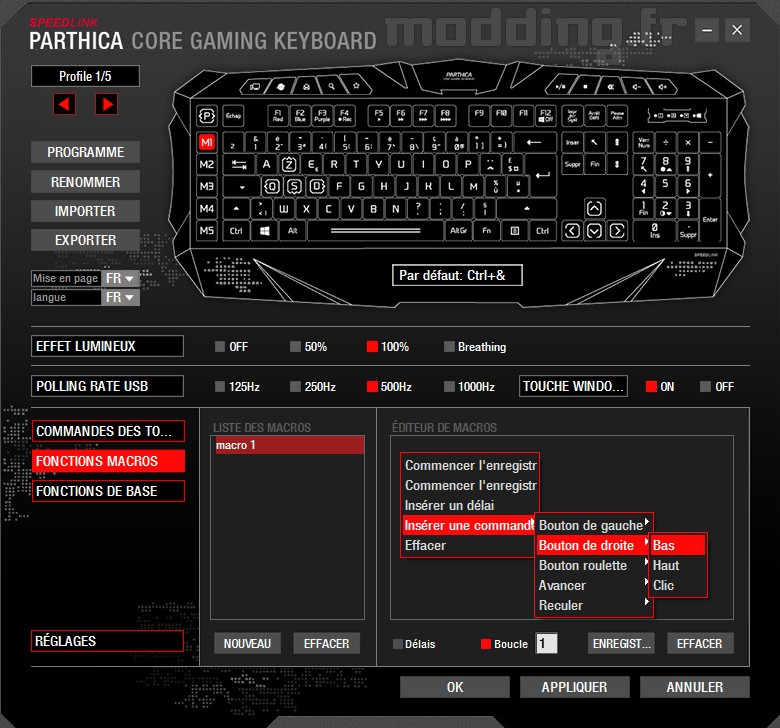Select the M4 macro key
Image resolution: width=780 pixels, height=728 pixels.
(x=207, y=208)
